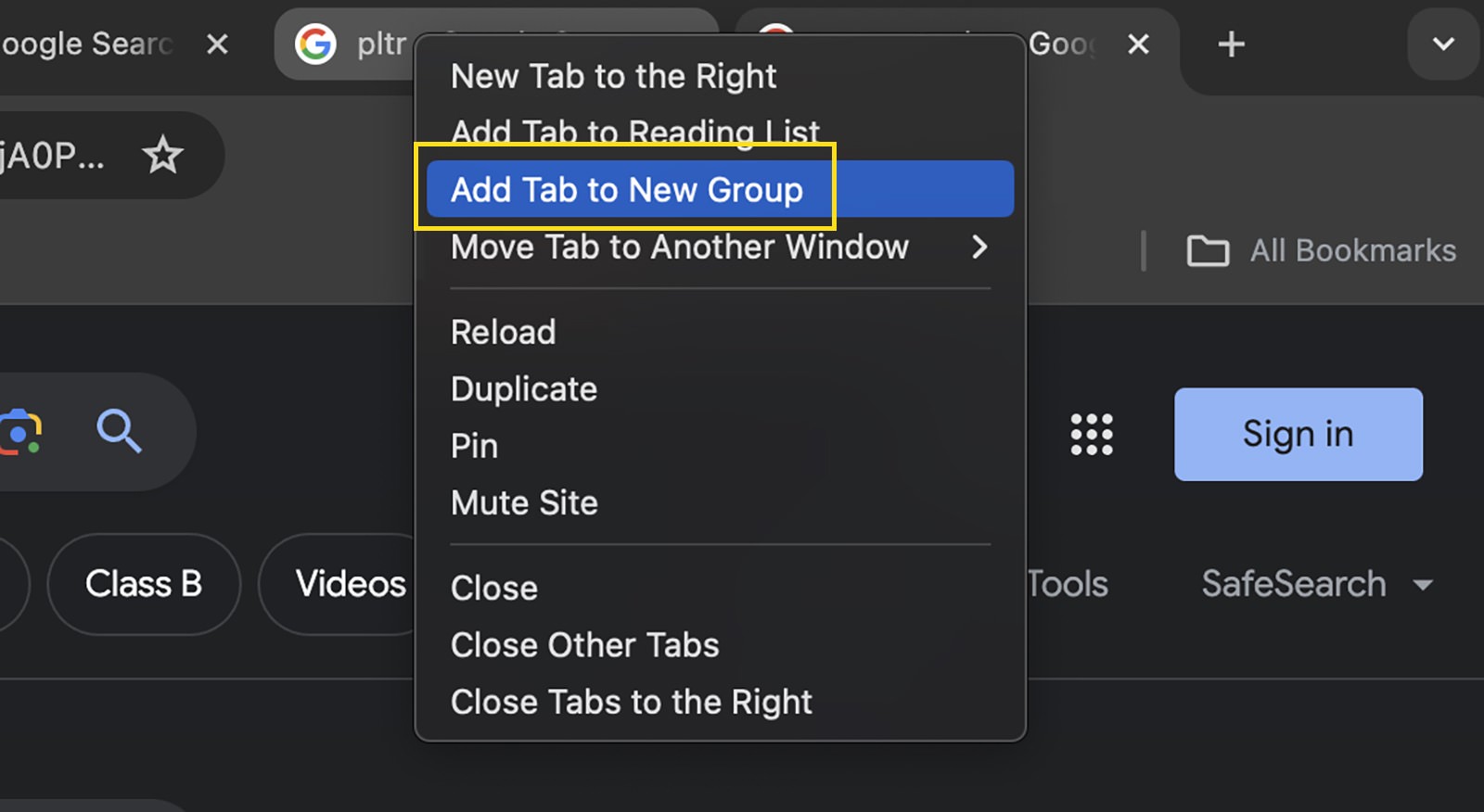The width and height of the screenshot is (1484, 812).
Task: Select Add Tab to New Group
Action: pos(720,189)
